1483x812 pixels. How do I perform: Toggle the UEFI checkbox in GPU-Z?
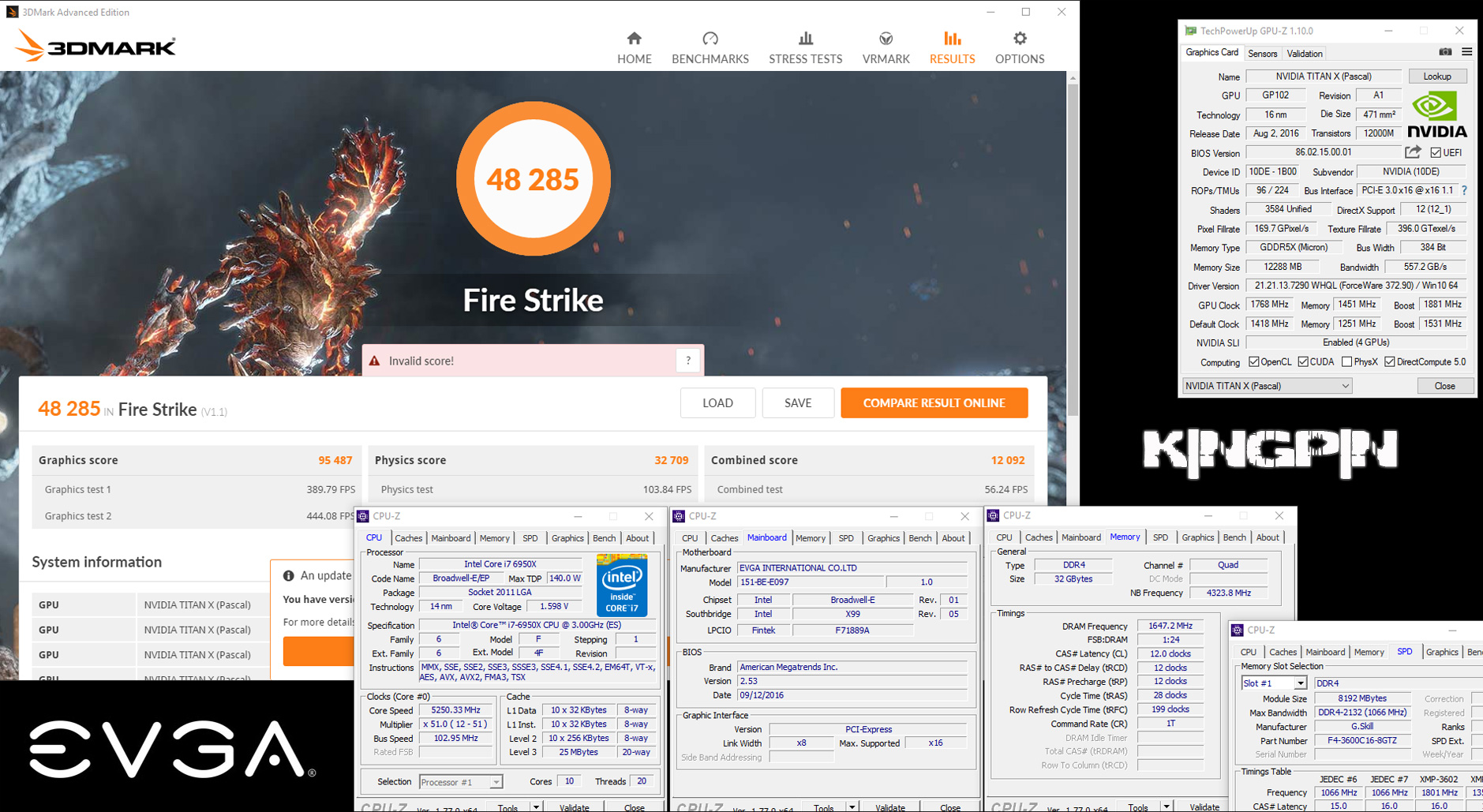tap(1436, 152)
